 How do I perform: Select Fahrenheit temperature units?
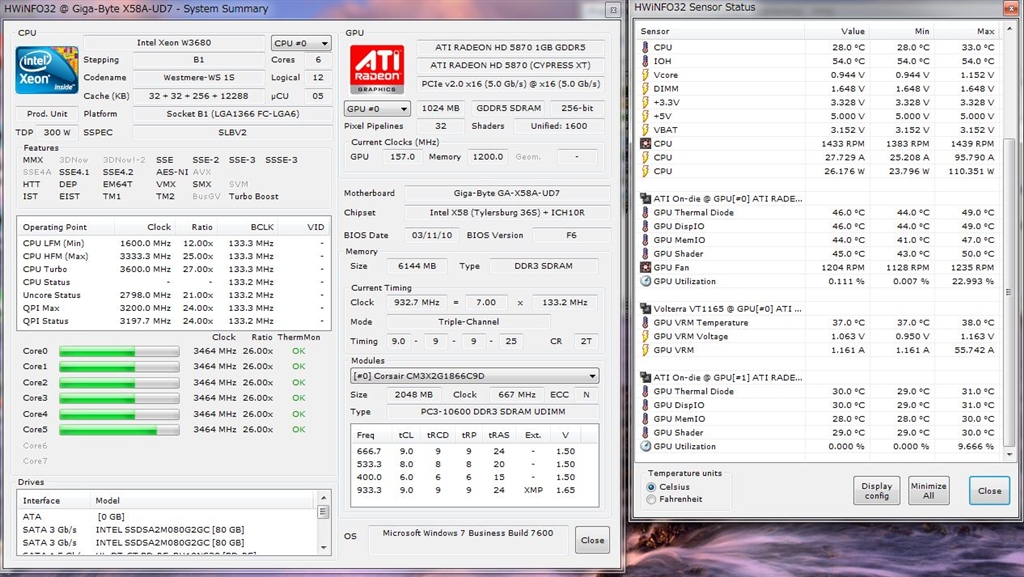652,499
